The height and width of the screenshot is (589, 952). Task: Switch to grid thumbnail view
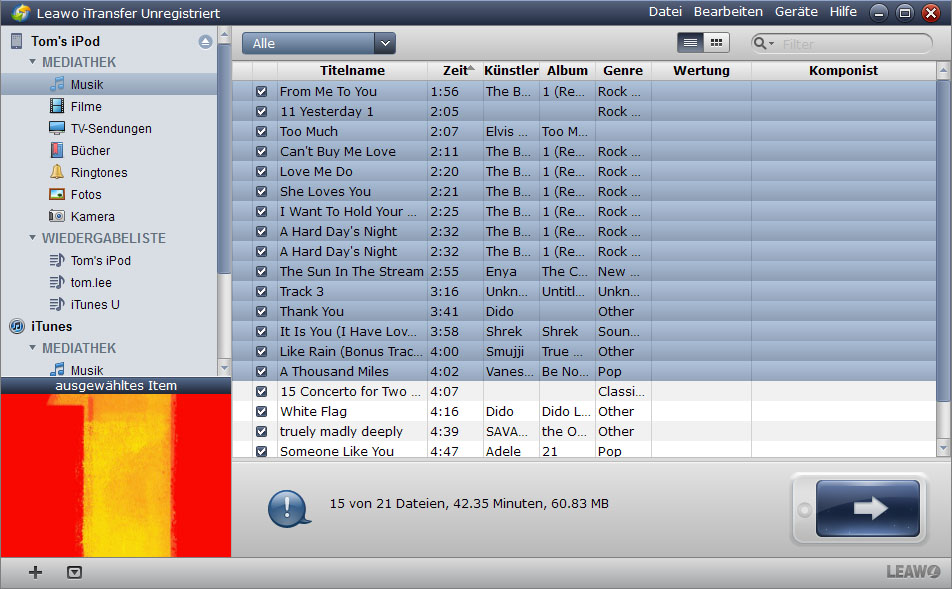click(716, 43)
